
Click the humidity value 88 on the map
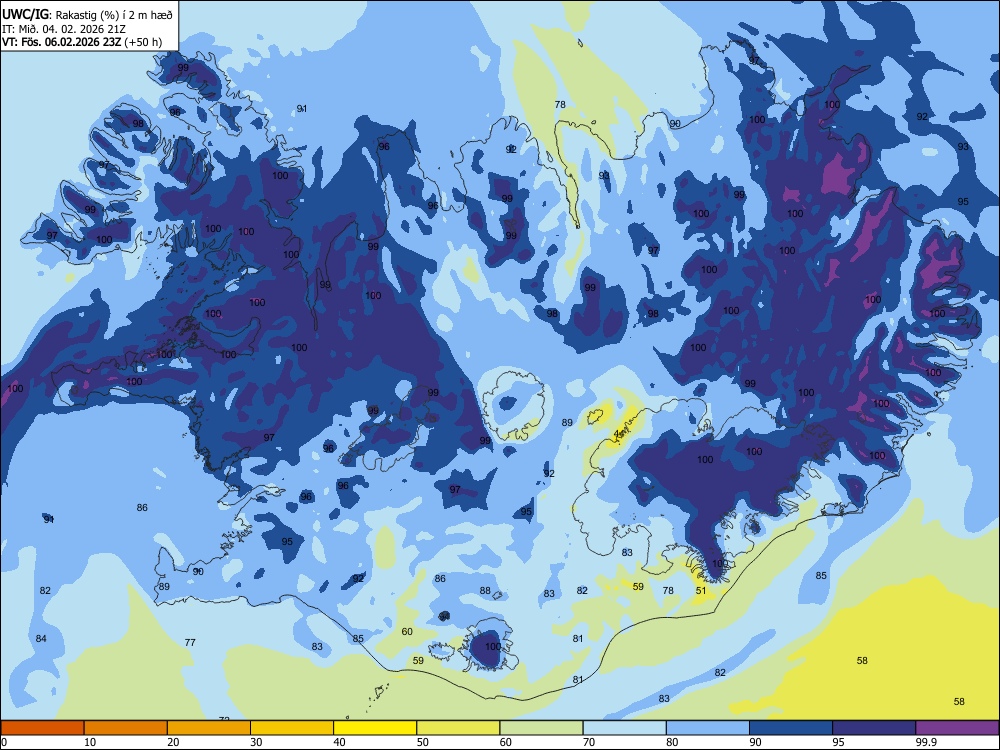(485, 591)
